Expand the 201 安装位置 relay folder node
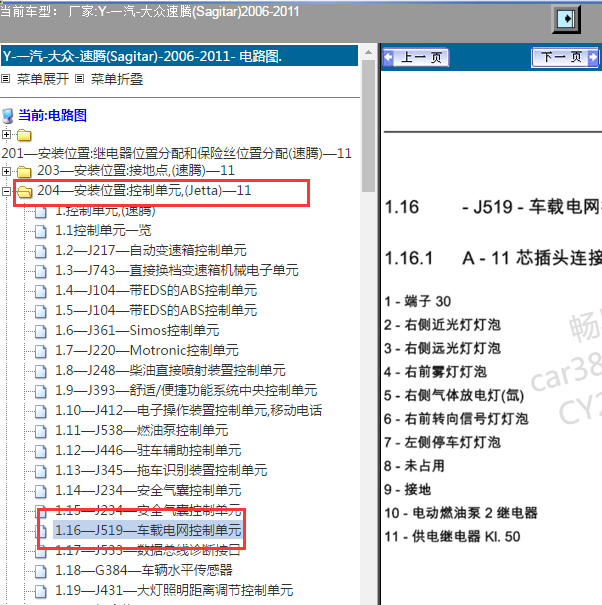 pos(6,134)
